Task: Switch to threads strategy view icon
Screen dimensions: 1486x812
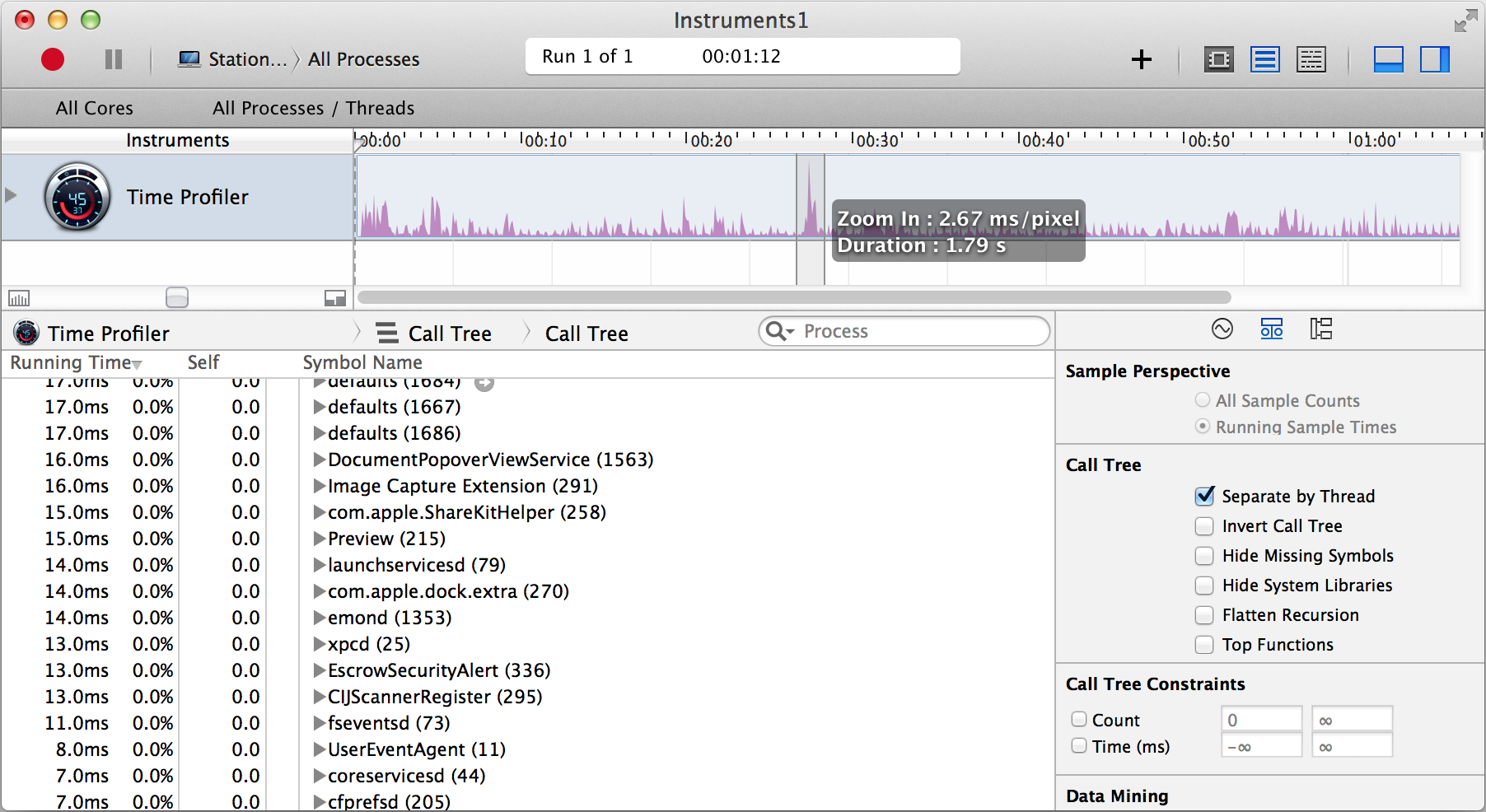Action: point(1311,59)
